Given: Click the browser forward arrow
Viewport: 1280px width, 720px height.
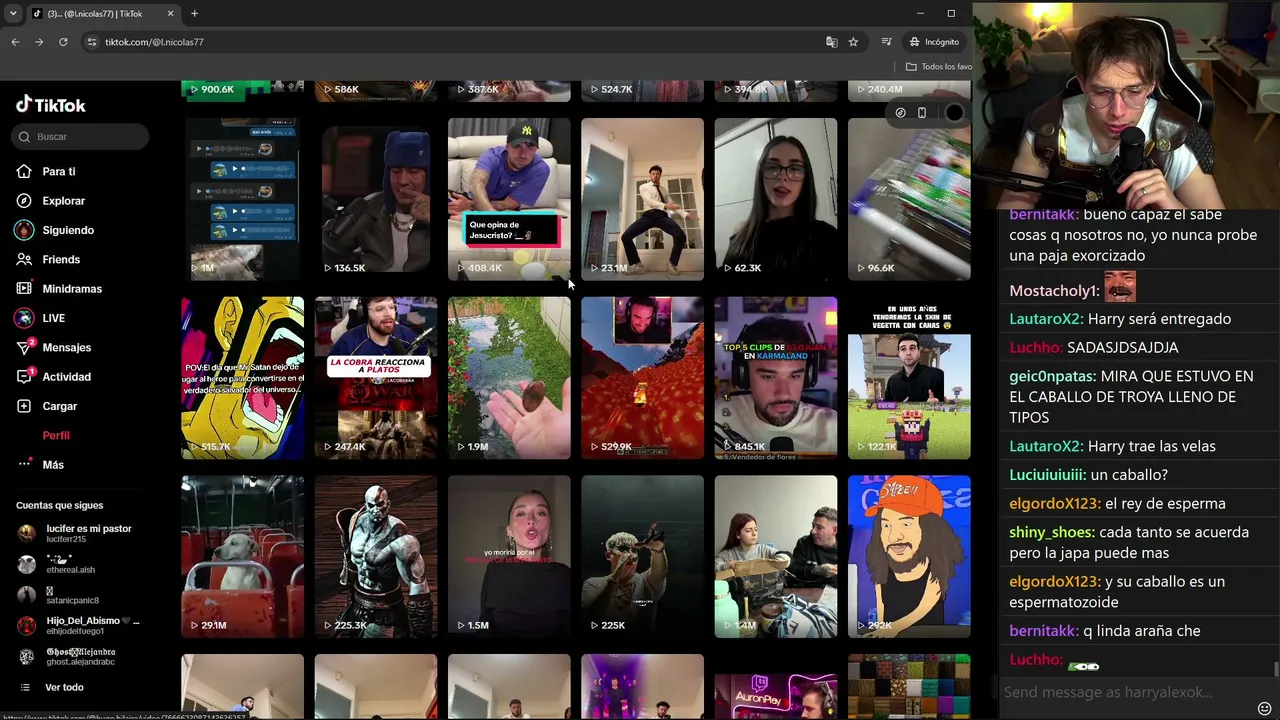Looking at the screenshot, I should [x=39, y=42].
